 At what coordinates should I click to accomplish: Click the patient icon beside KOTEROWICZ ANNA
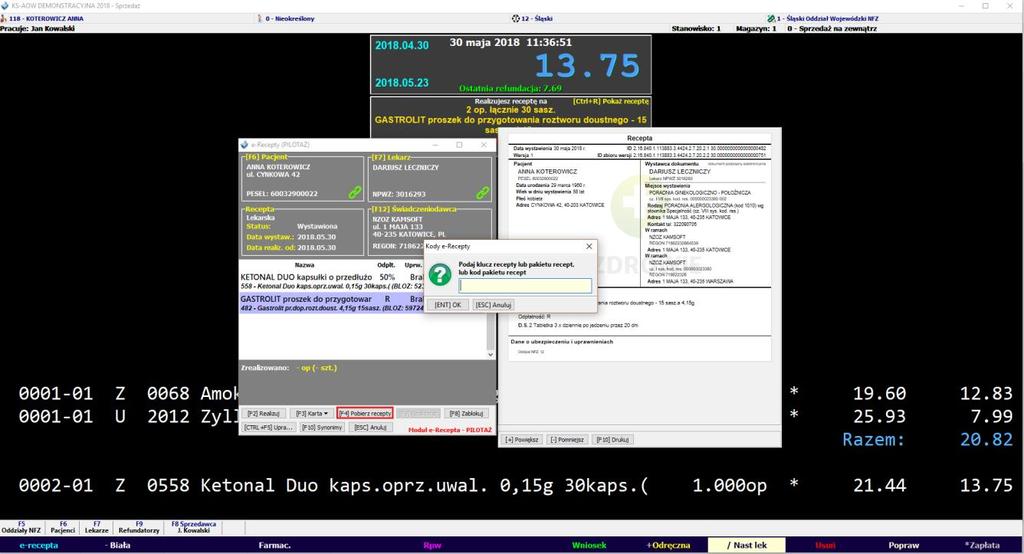tap(4, 18)
